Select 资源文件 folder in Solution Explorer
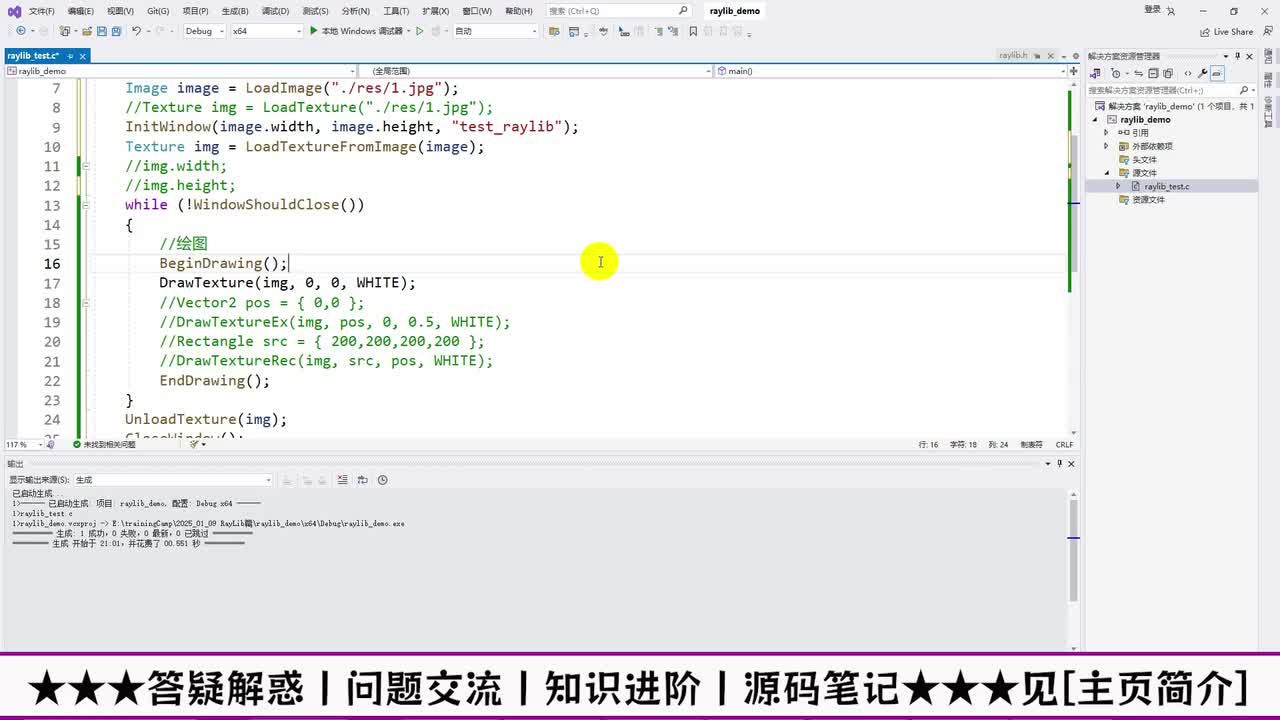The height and width of the screenshot is (720, 1280). click(x=1148, y=200)
